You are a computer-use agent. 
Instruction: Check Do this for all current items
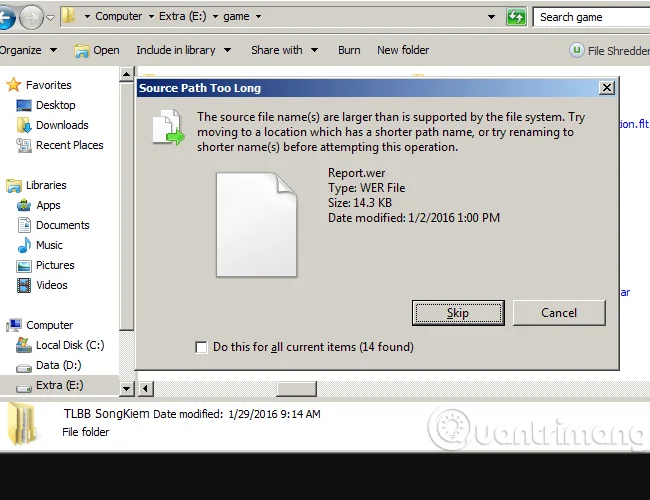tap(201, 347)
